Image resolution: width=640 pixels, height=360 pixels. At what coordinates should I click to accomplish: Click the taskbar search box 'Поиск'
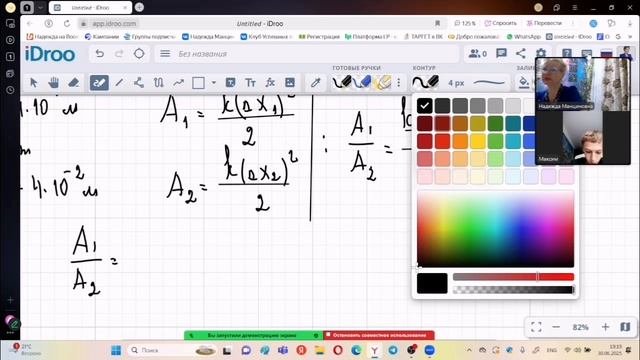click(171, 350)
